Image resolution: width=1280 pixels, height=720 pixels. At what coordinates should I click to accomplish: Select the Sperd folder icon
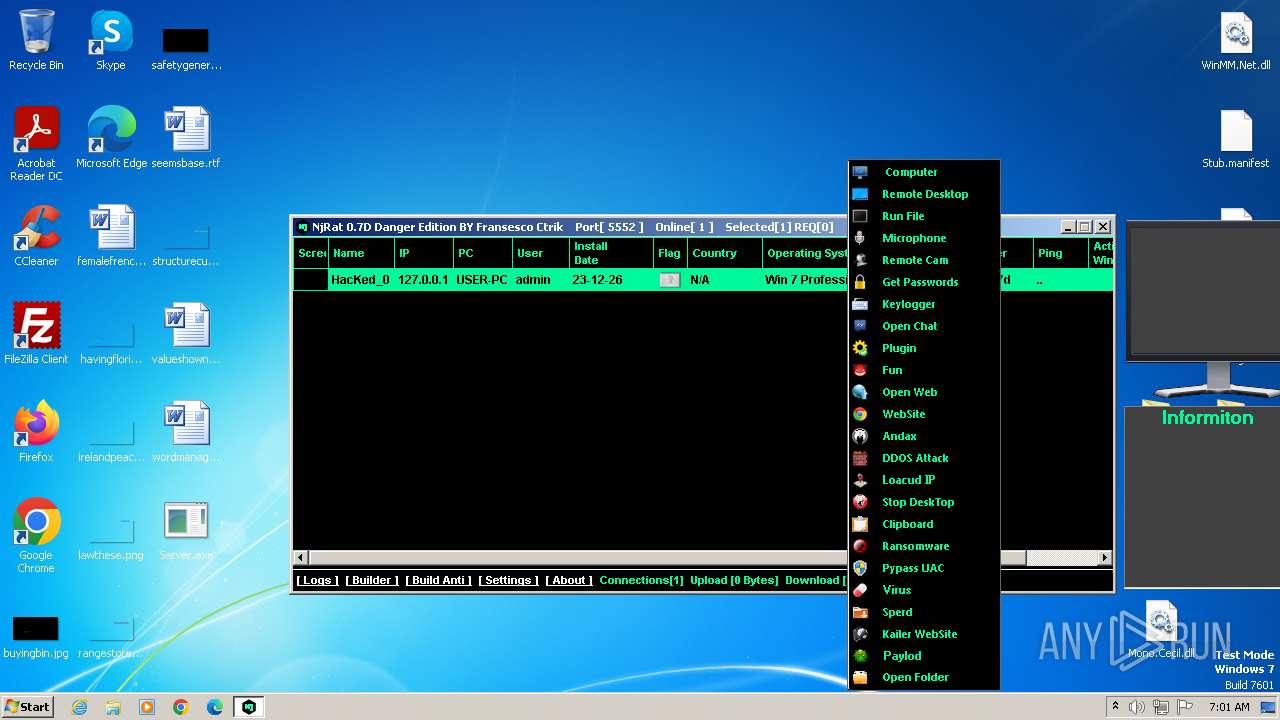[860, 612]
